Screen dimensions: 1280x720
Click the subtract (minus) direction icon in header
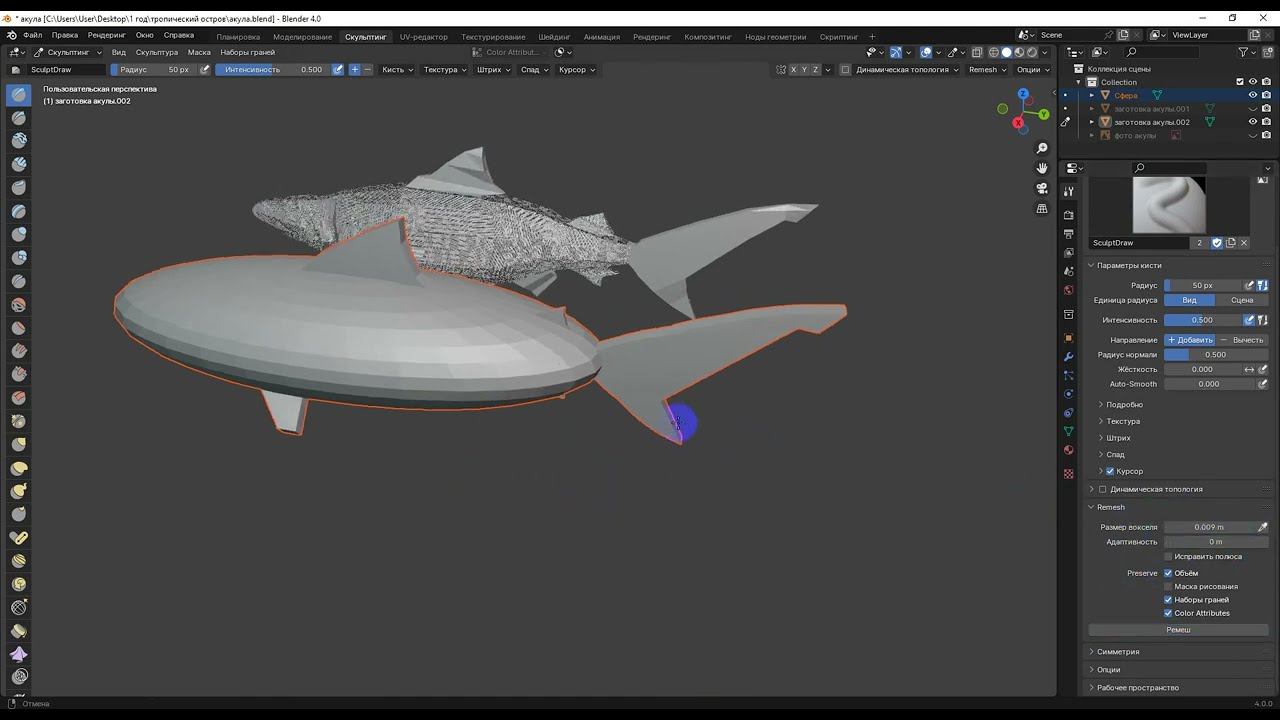coord(368,70)
